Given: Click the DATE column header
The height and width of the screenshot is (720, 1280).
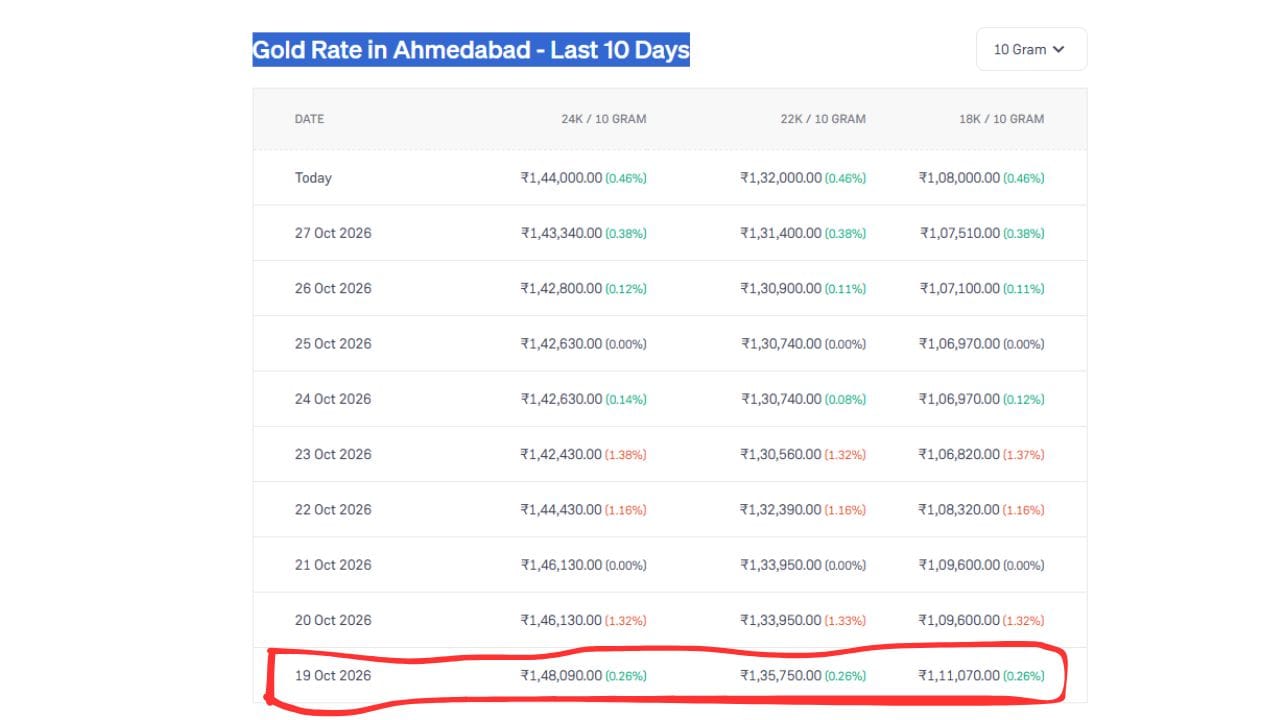Looking at the screenshot, I should point(309,119).
